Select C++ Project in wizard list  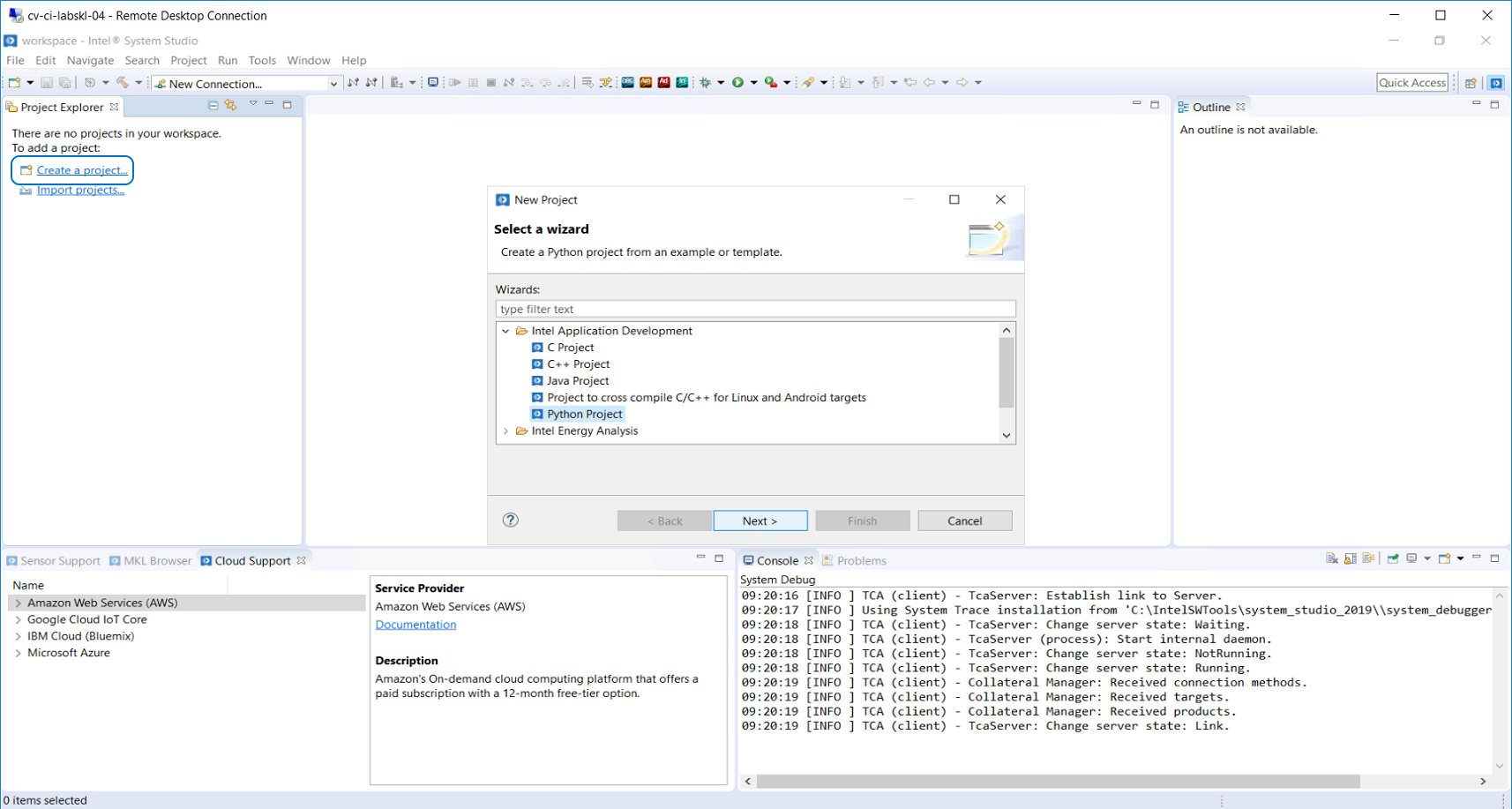570,364
